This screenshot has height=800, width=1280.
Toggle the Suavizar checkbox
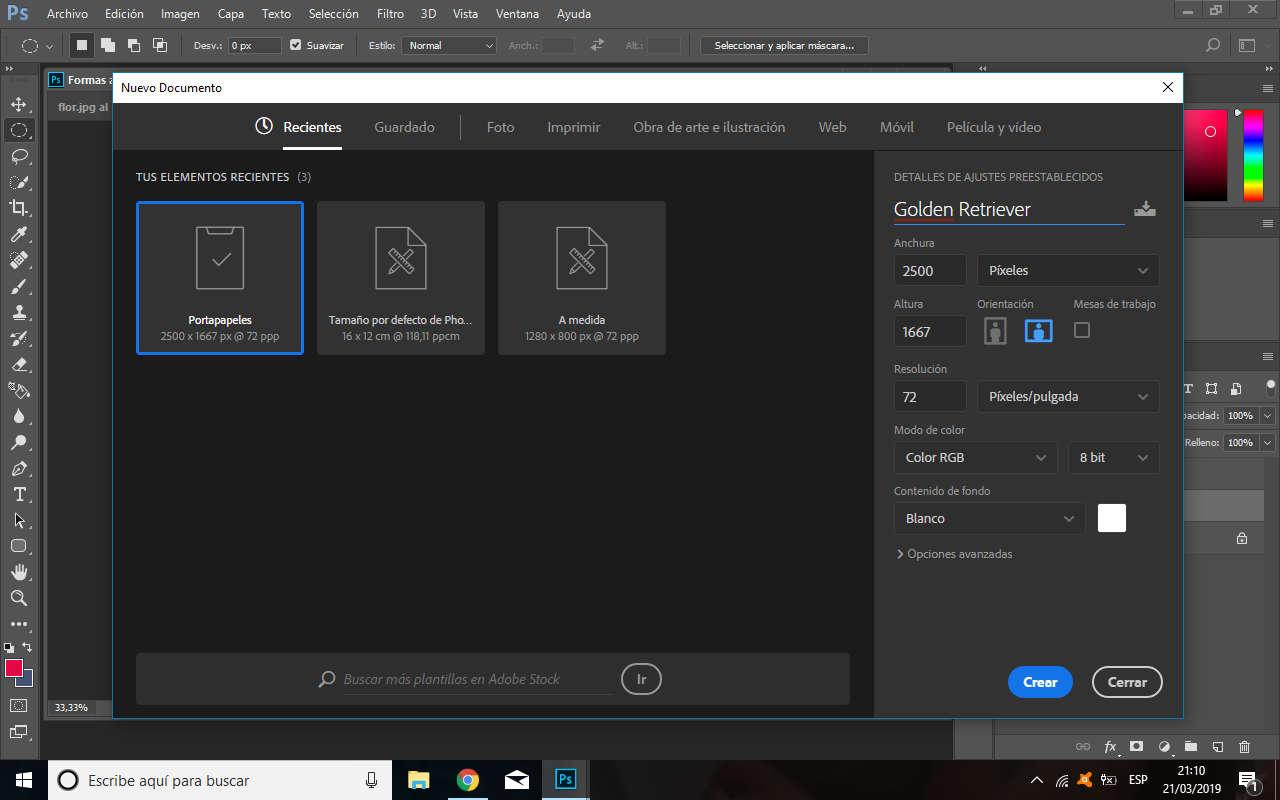coord(295,45)
